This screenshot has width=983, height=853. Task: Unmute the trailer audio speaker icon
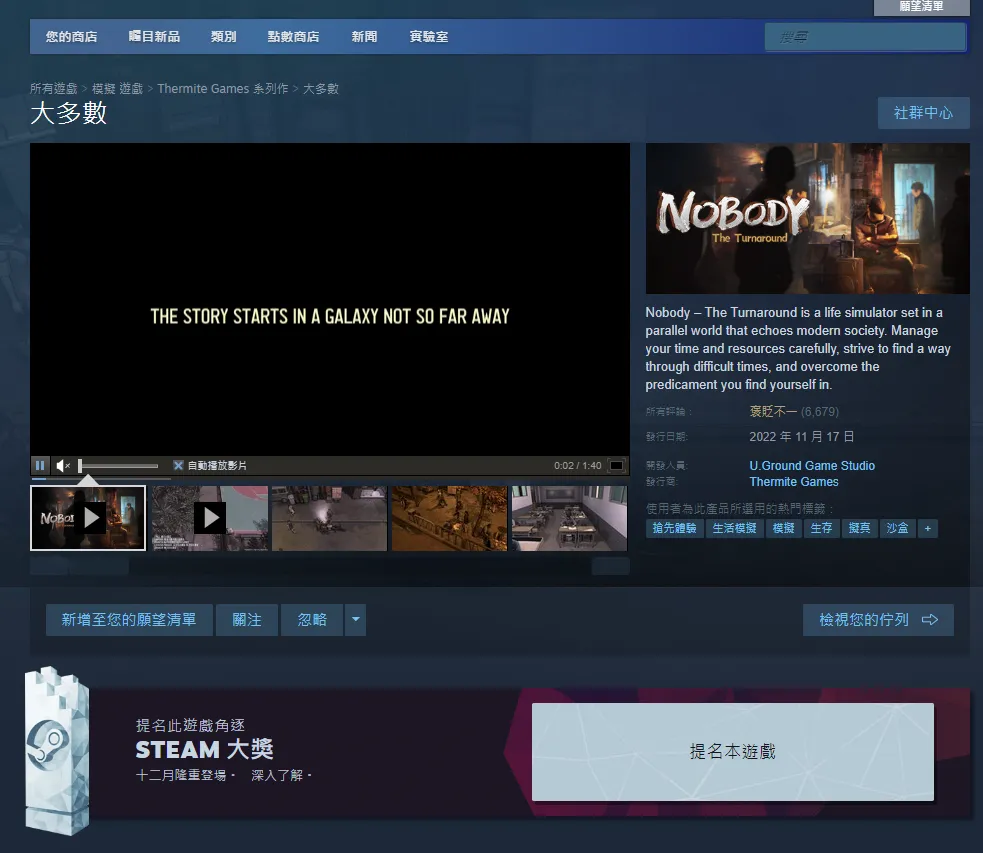(x=63, y=466)
